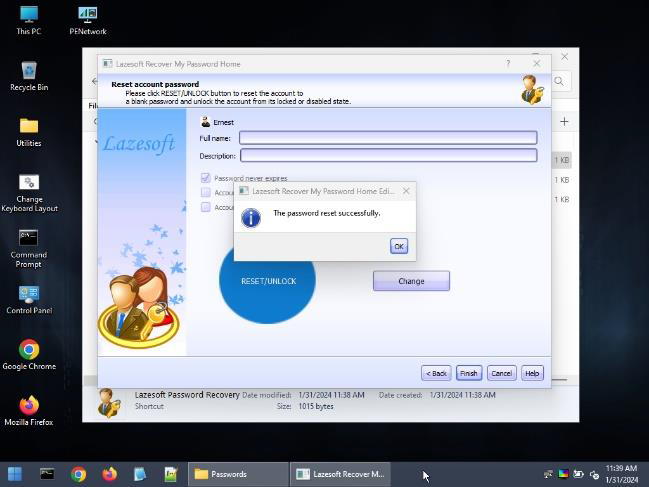Click Firefox icon on taskbar
The width and height of the screenshot is (649, 487).
pyautogui.click(x=109, y=474)
